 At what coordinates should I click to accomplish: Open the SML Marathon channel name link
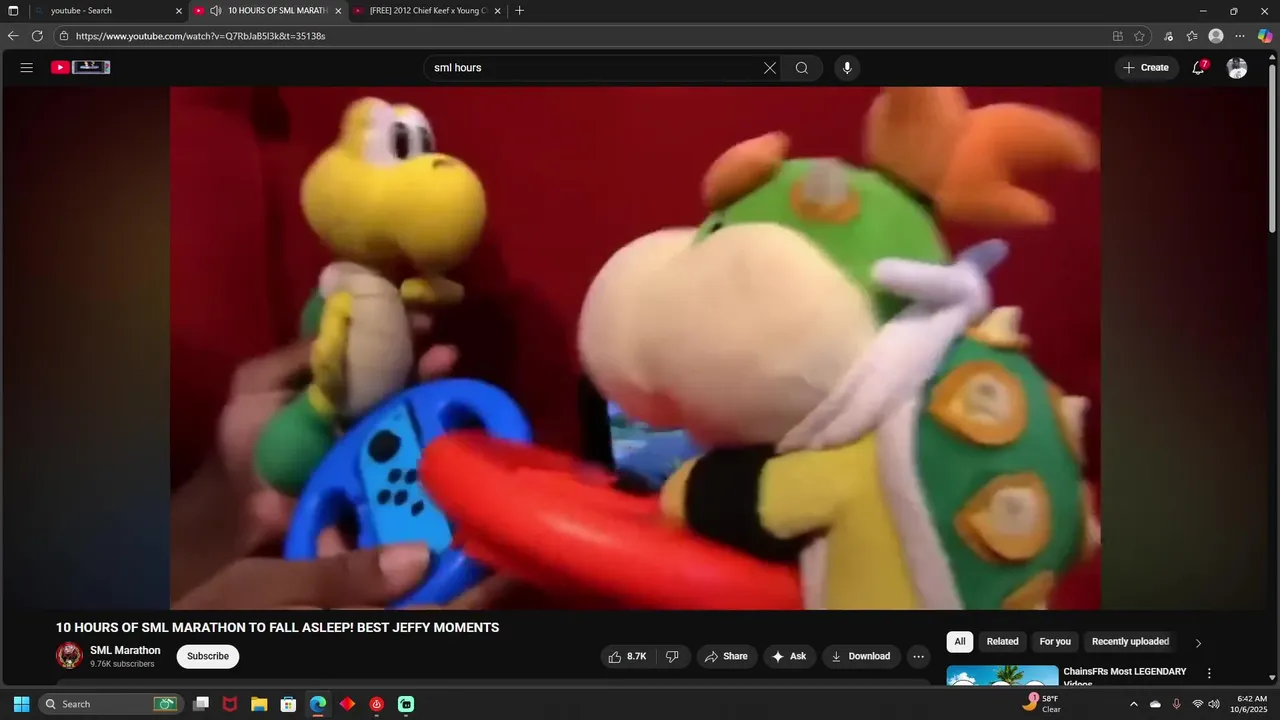click(x=125, y=650)
